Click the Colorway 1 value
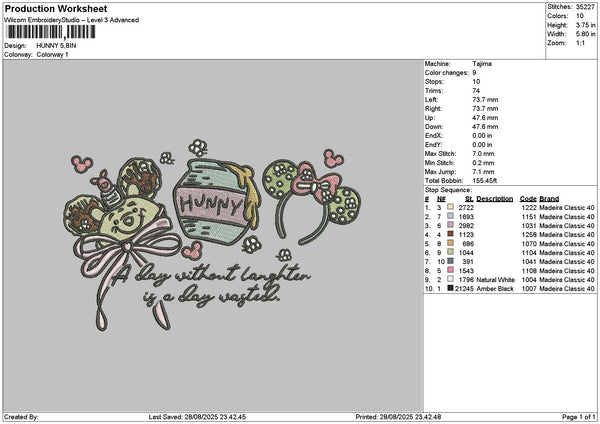Viewport: 600px width, 424px height. (x=52, y=54)
